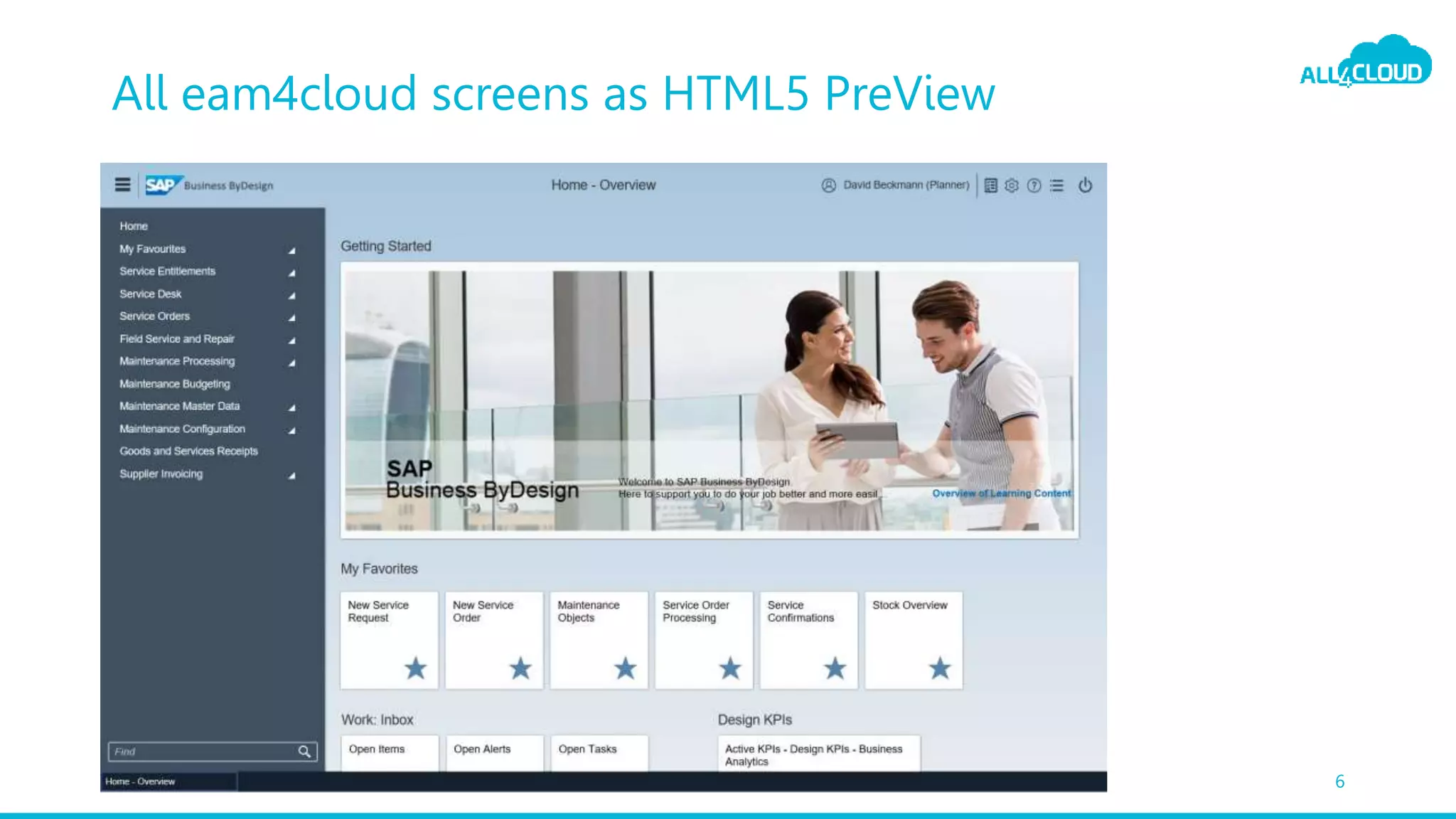Open the notes list icon in header
Screen dimensions: 1456x819
click(x=990, y=185)
